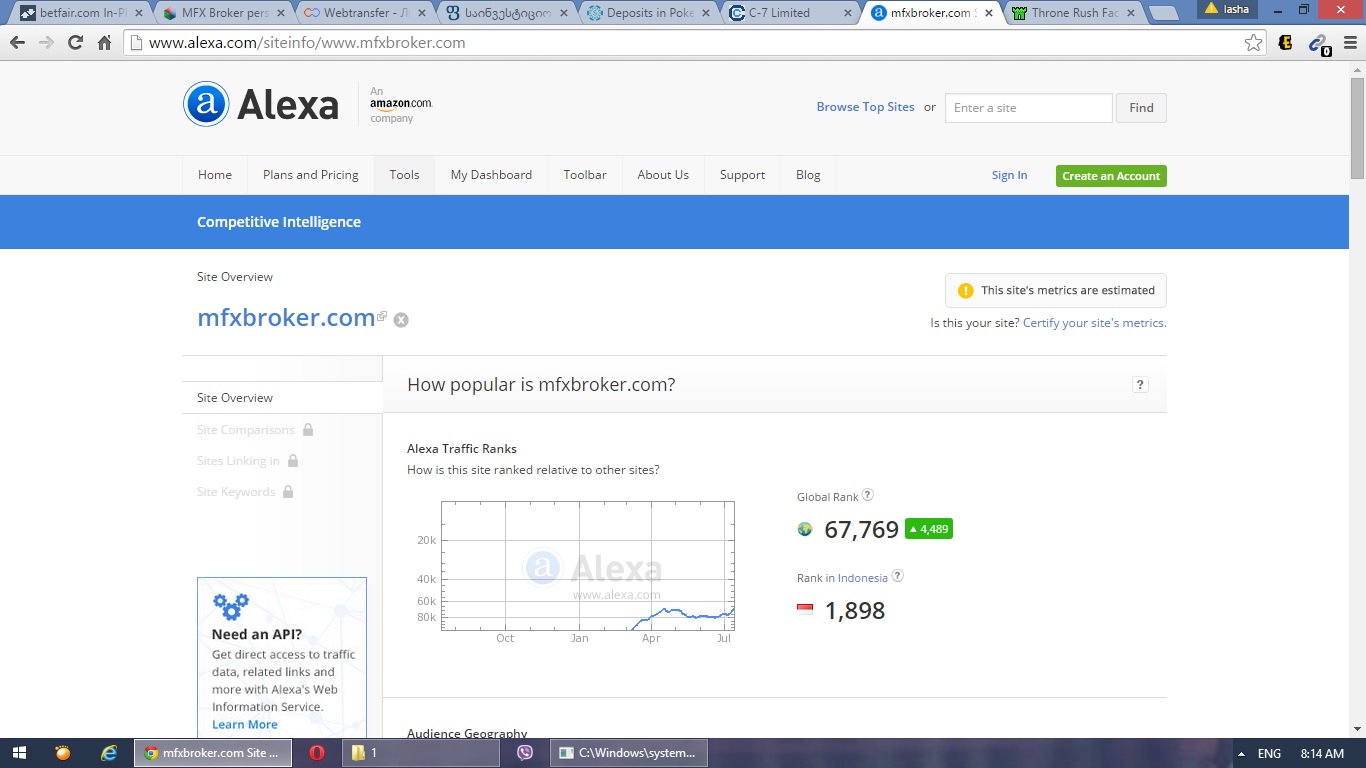
Task: Click the browser back arrow
Action: tap(17, 43)
